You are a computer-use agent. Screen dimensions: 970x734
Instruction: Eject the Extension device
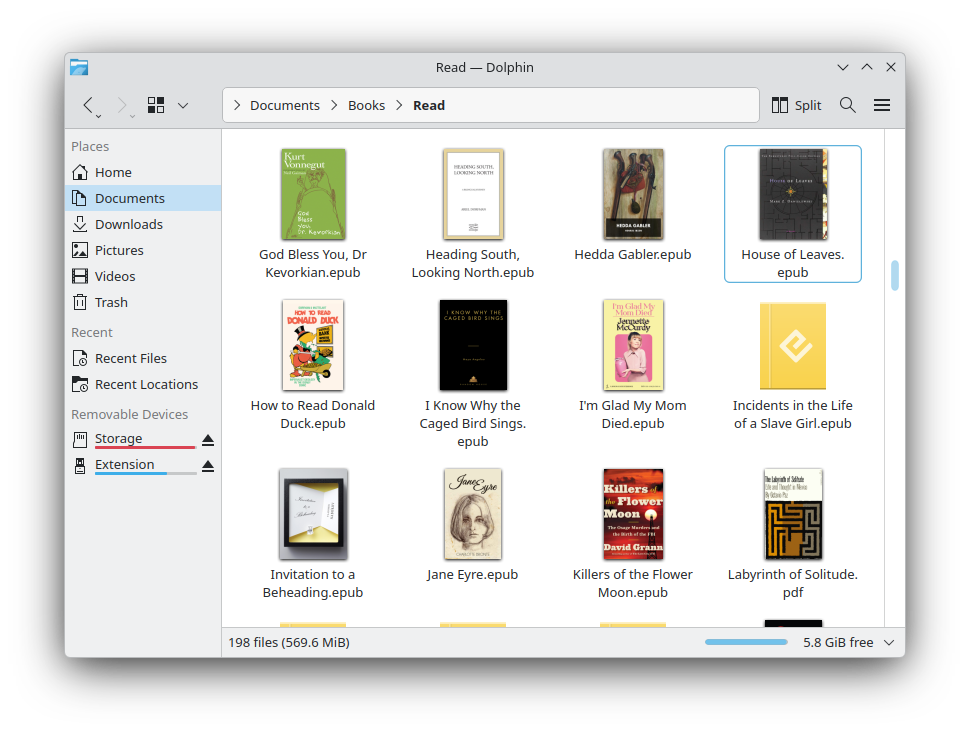(x=208, y=466)
